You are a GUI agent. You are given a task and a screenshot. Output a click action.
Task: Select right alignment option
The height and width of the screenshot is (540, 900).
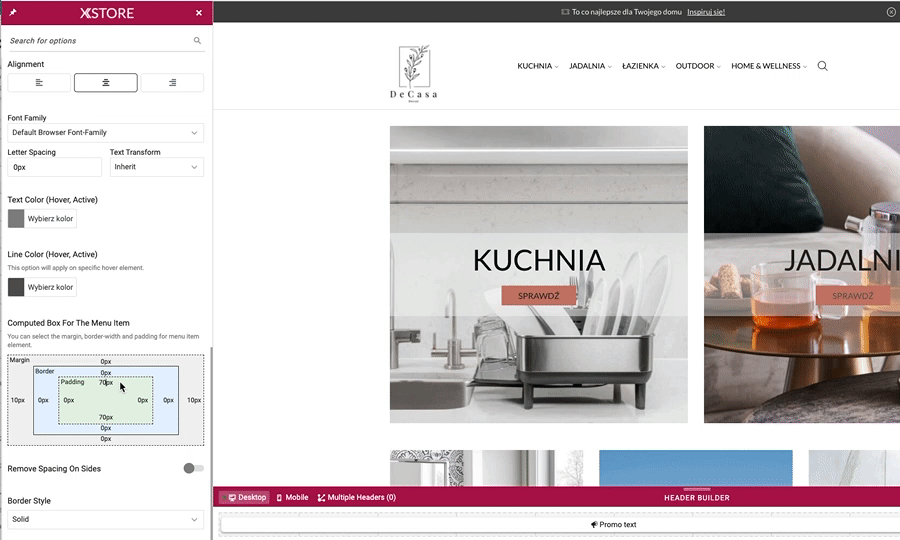tap(172, 83)
